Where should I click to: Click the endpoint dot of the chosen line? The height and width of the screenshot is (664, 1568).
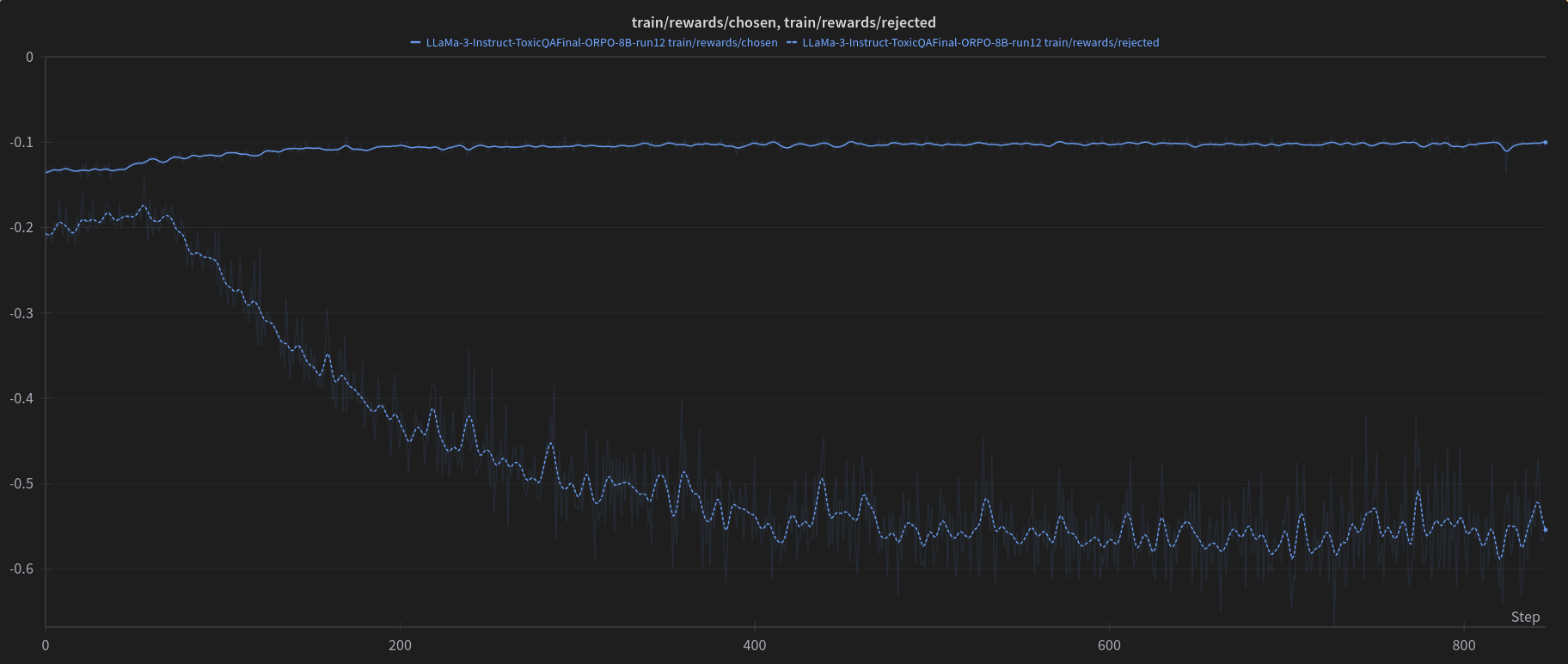coord(1545,142)
